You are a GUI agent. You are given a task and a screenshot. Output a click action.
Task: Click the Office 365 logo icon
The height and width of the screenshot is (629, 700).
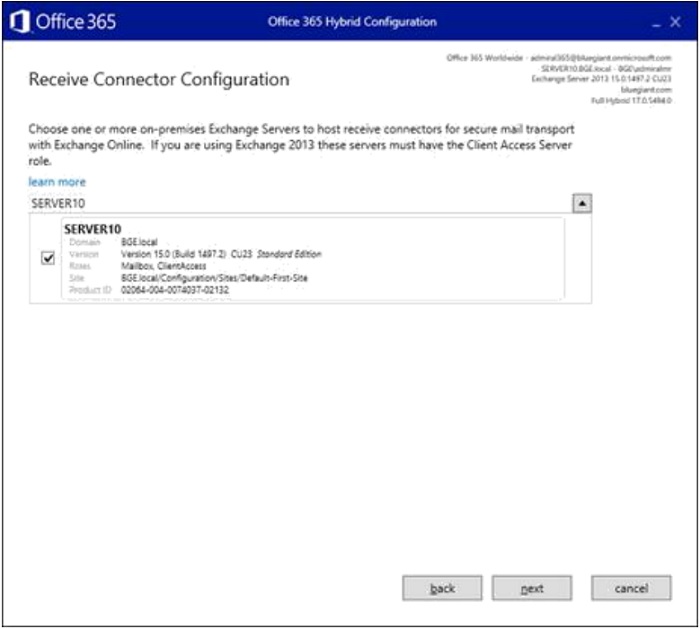(x=20, y=21)
